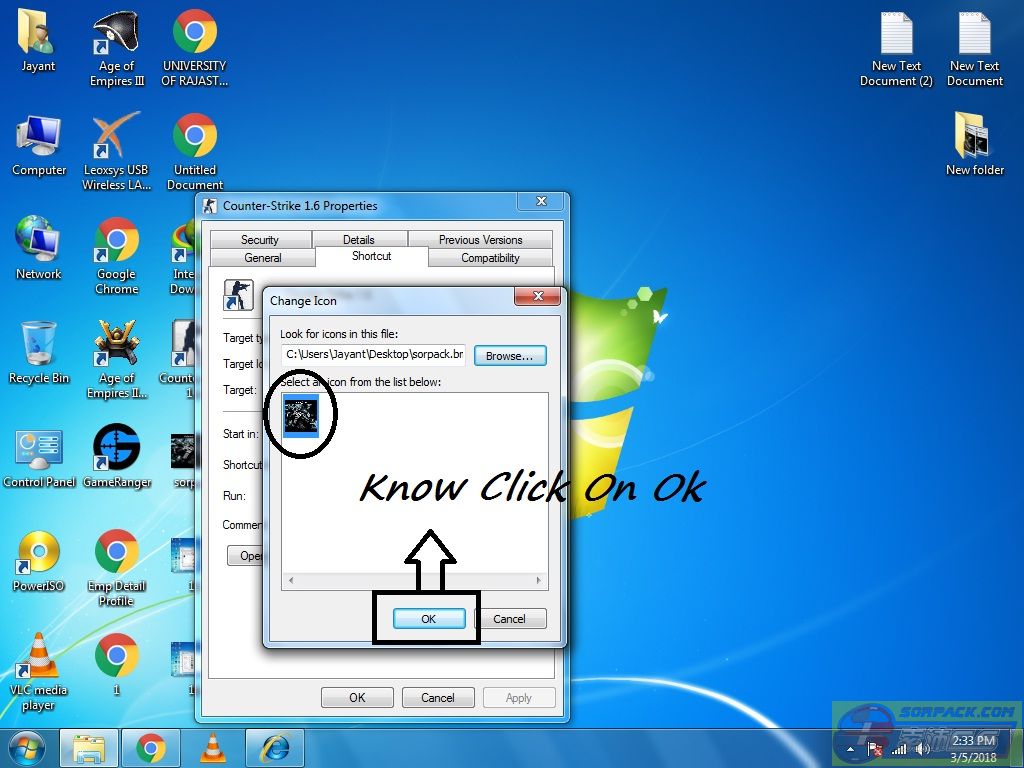Image resolution: width=1024 pixels, height=768 pixels.
Task: Click Internet Explorer in the taskbar
Action: coord(273,747)
